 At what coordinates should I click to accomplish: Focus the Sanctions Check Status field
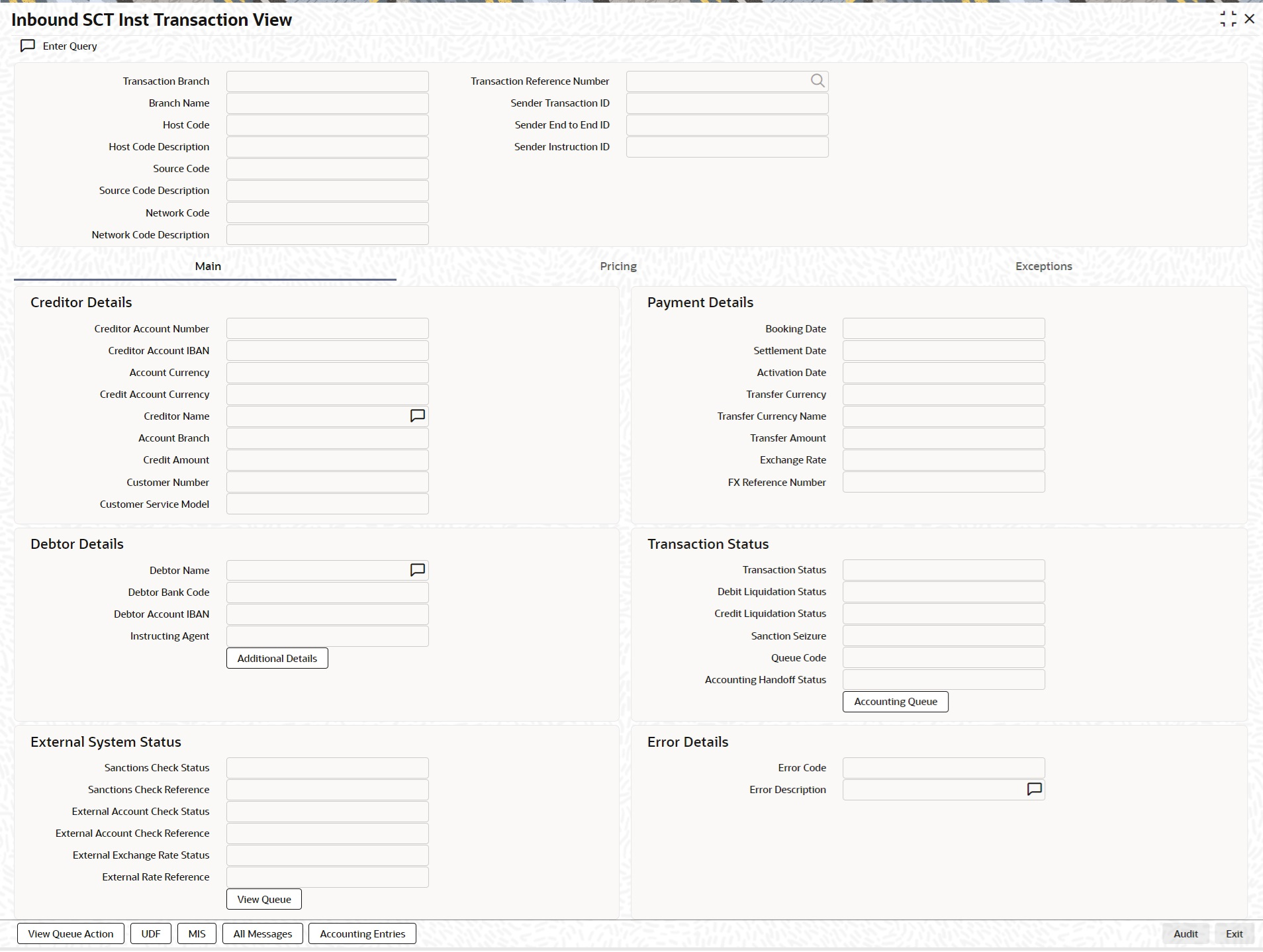click(x=328, y=767)
